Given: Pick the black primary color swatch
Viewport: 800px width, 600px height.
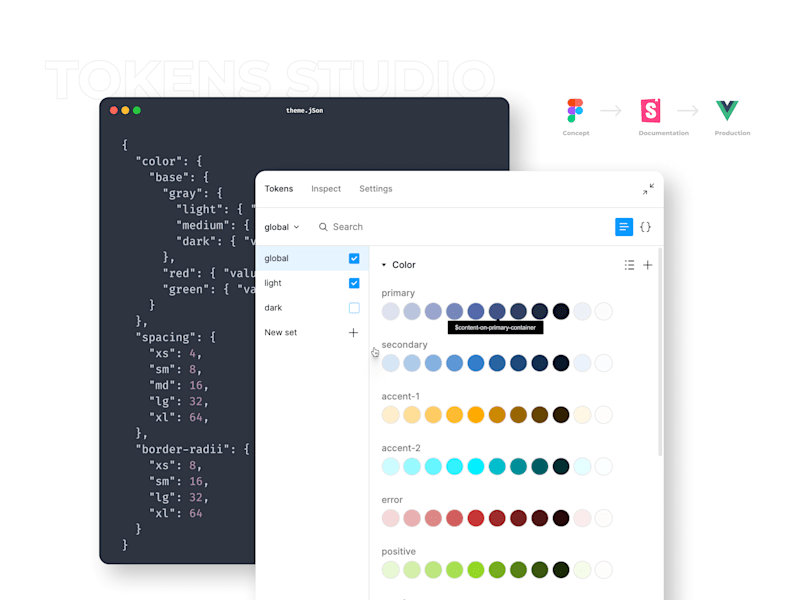Looking at the screenshot, I should point(561,311).
